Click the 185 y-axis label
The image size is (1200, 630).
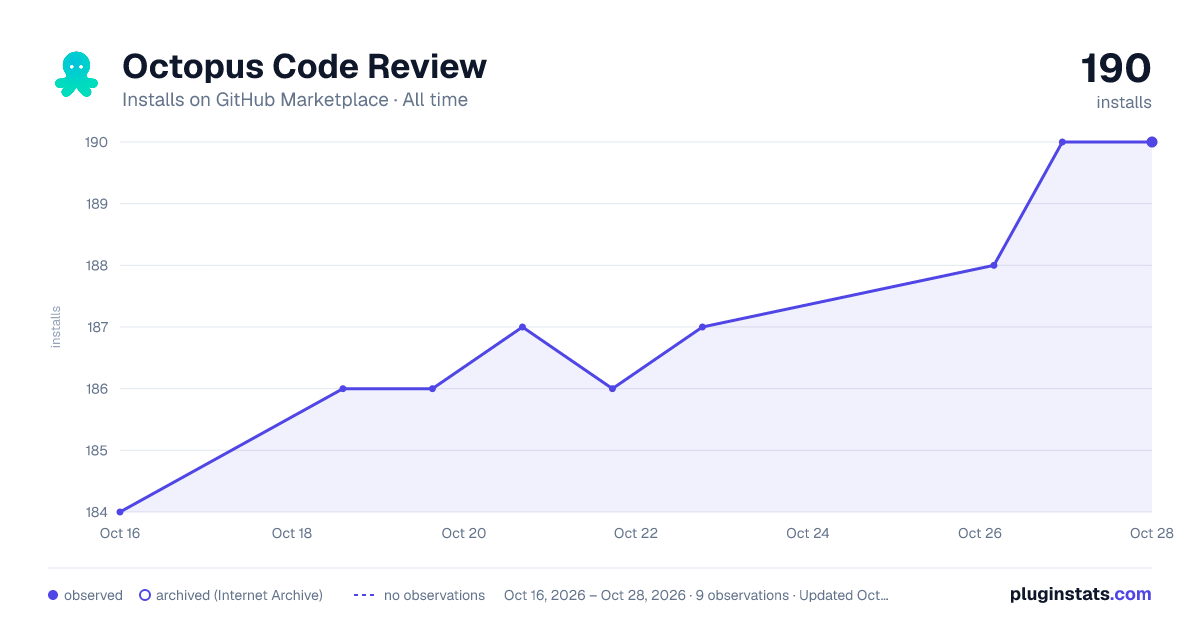(96, 450)
